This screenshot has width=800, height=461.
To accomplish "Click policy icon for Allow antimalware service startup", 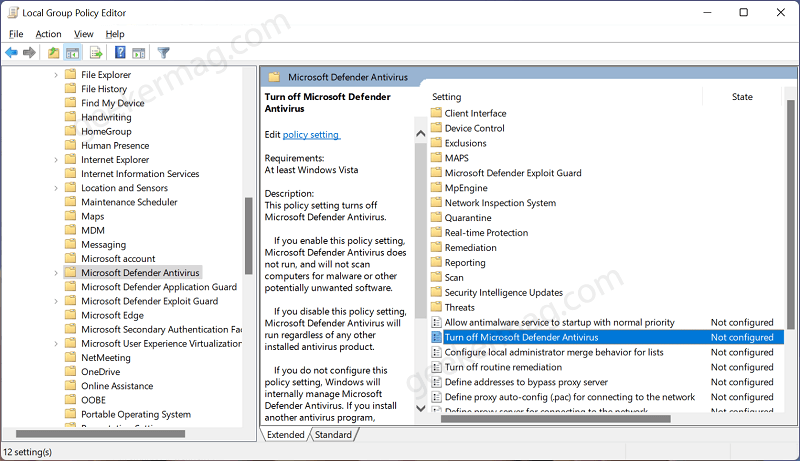I will click(436, 322).
